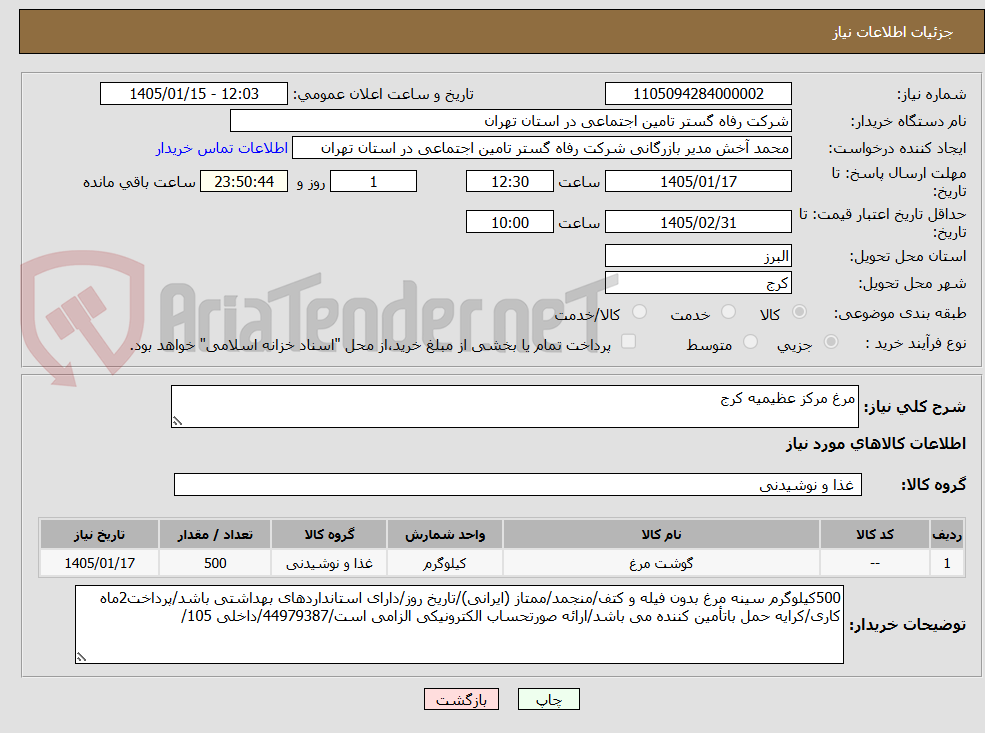Click the تعداد / مقدار column header
Image resolution: width=985 pixels, height=733 pixels.
215,535
